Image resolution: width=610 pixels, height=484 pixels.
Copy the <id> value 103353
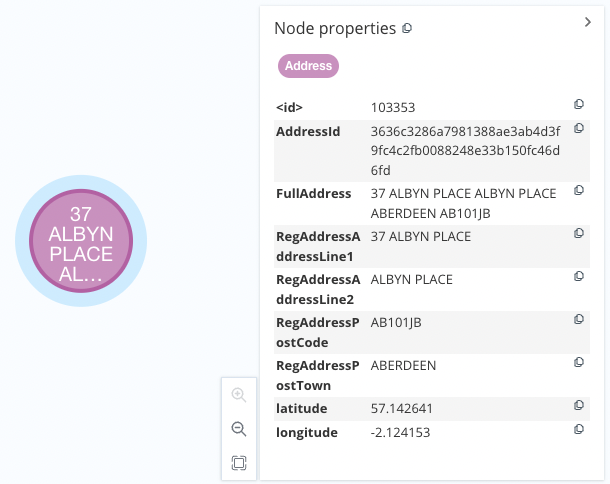click(x=578, y=105)
